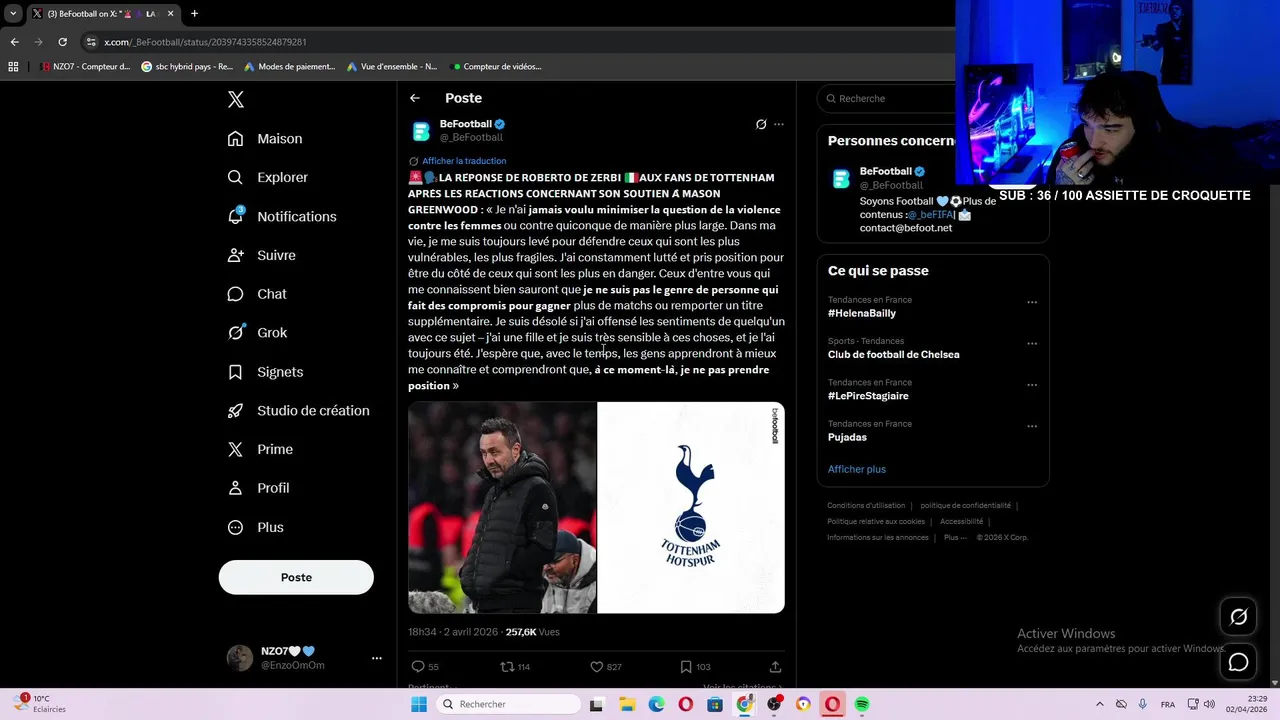Open the De Zerbi photo in the post
The image size is (1280, 720).
pyautogui.click(x=502, y=508)
